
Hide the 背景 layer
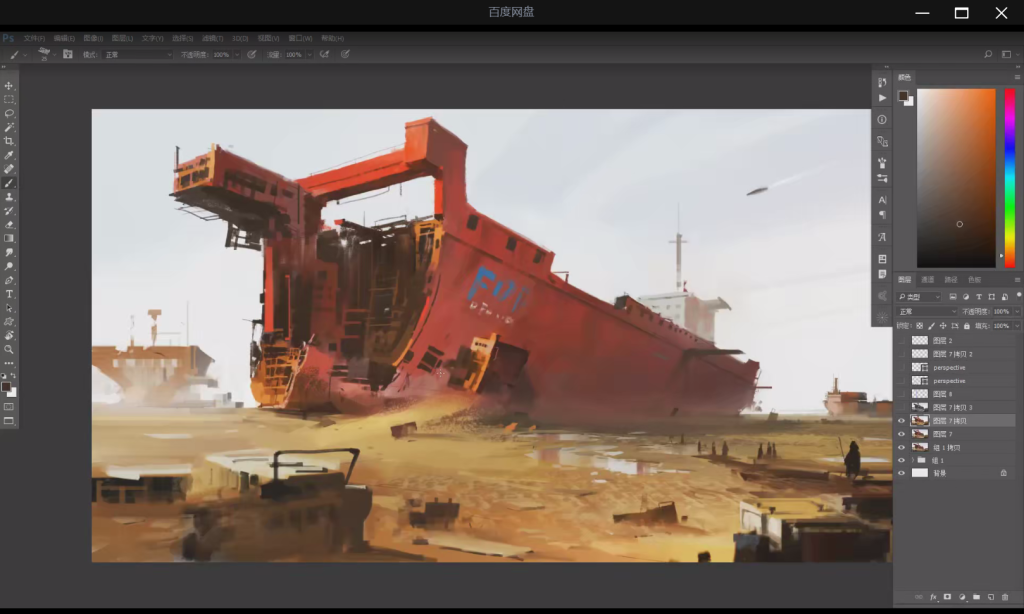tap(901, 473)
